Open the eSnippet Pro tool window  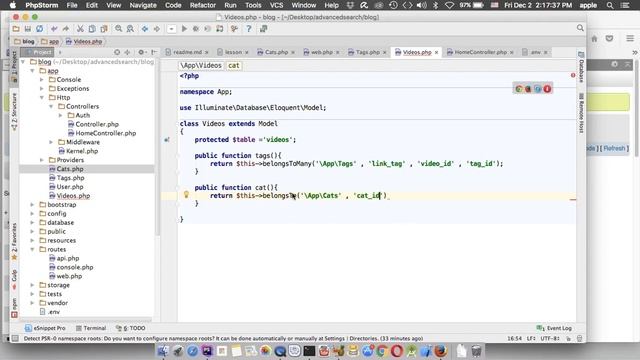(x=45, y=328)
